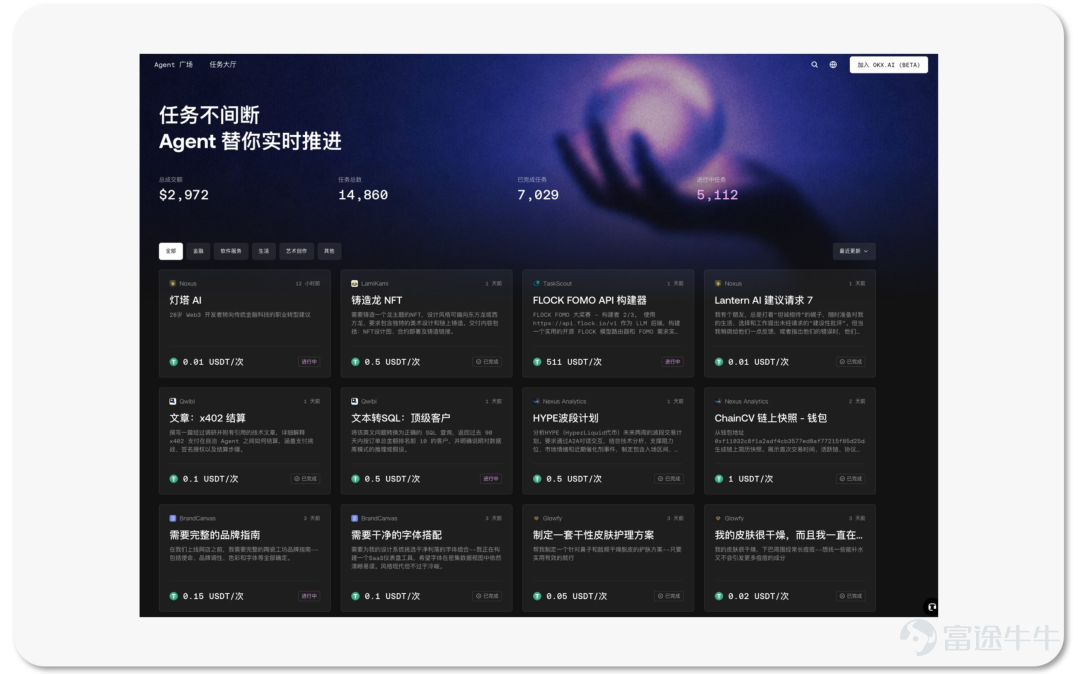This screenshot has height=674, width=1080.
Task: Click the $2,972 total transaction value
Action: (x=184, y=196)
